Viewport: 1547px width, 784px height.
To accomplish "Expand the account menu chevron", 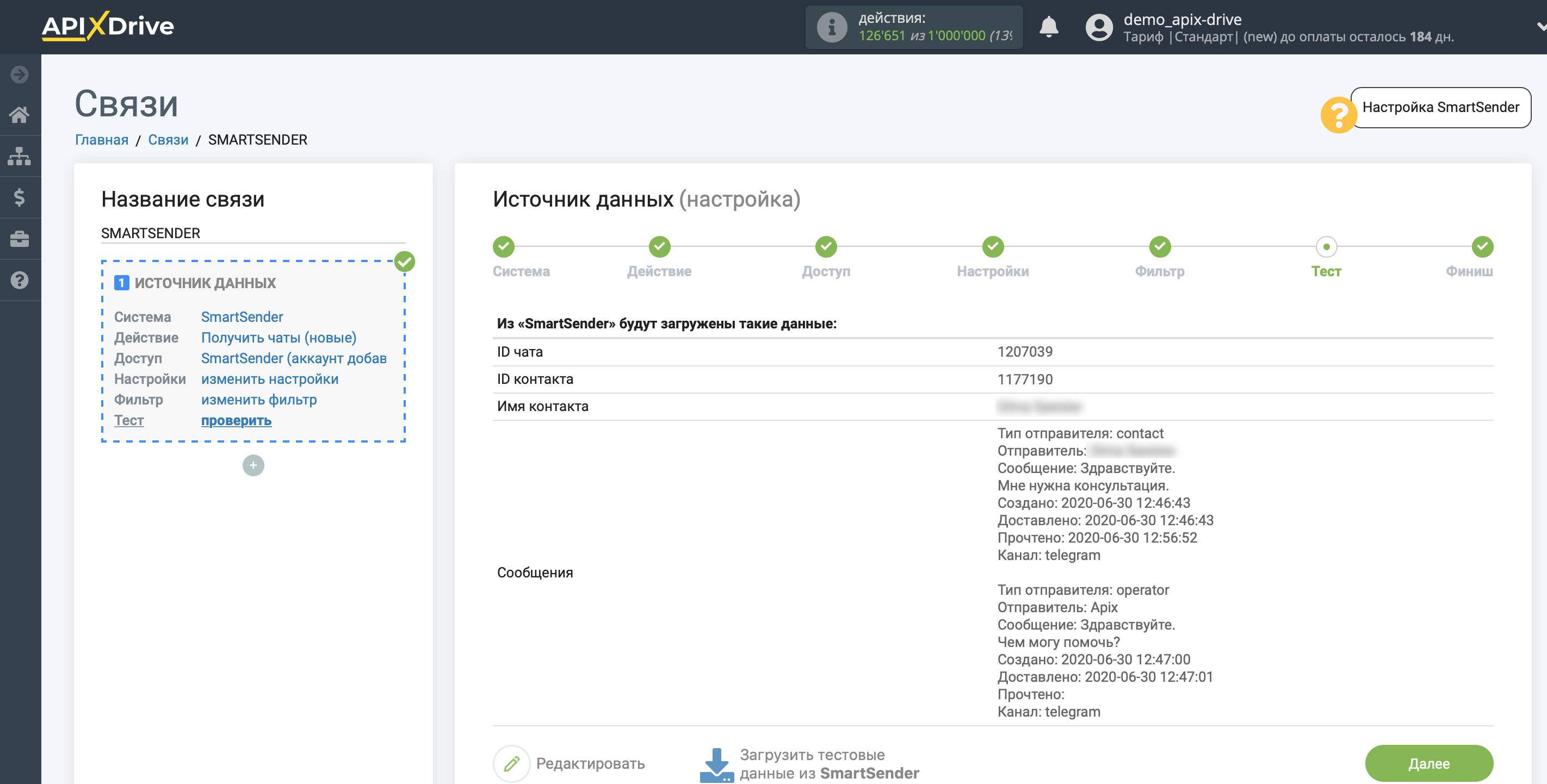I will point(1541,27).
